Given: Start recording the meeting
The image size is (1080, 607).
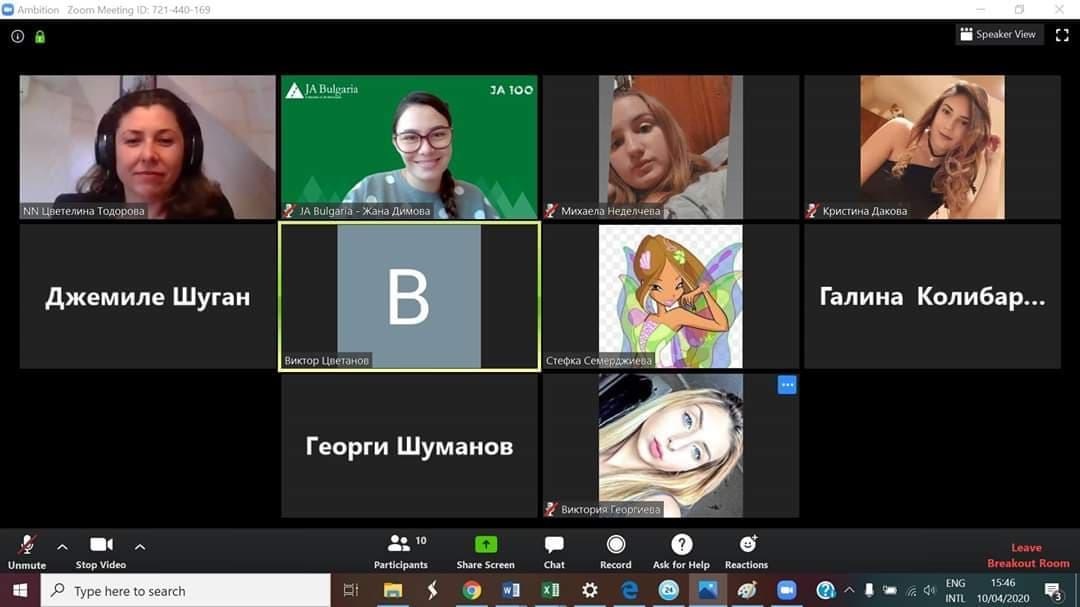Looking at the screenshot, I should coord(616,550).
